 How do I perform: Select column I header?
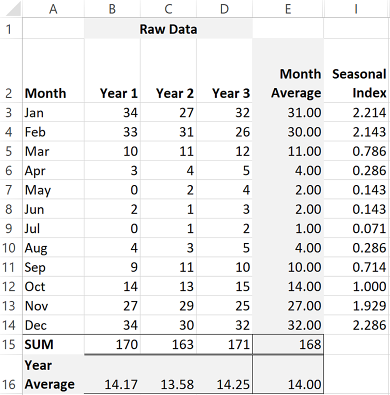[x=357, y=9]
